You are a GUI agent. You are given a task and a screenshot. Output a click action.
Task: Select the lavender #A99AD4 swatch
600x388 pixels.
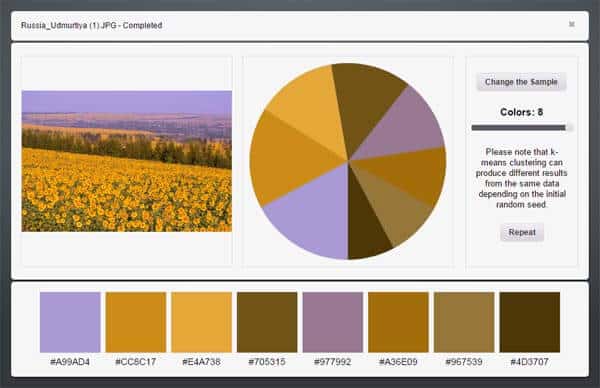(70, 322)
